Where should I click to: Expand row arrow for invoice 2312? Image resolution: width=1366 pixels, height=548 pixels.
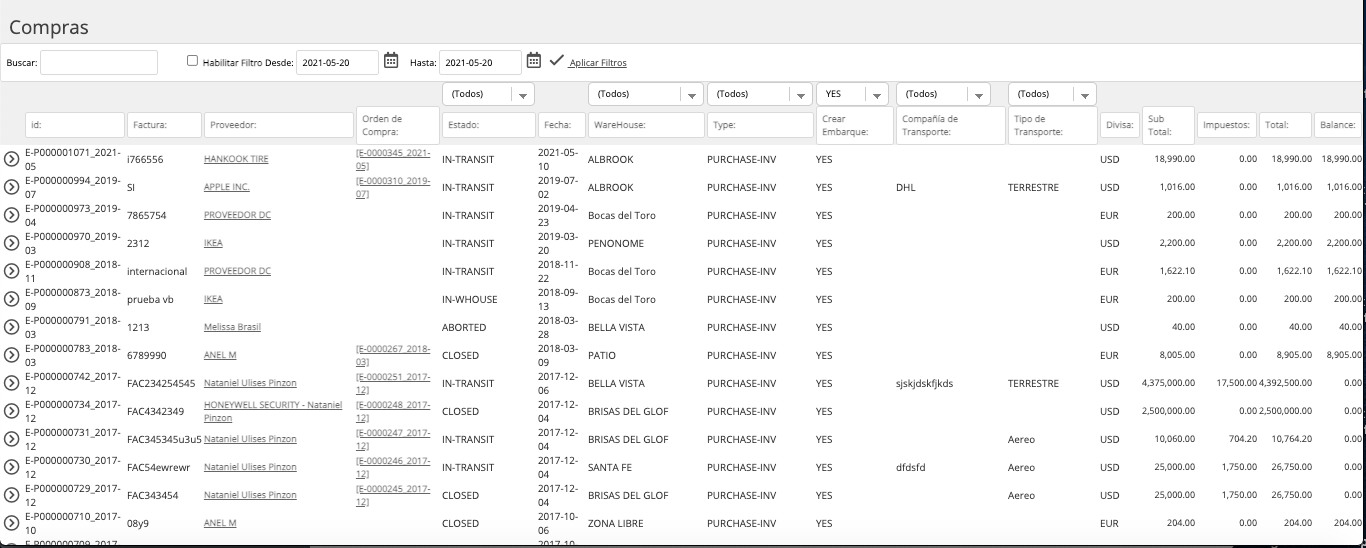(11, 243)
